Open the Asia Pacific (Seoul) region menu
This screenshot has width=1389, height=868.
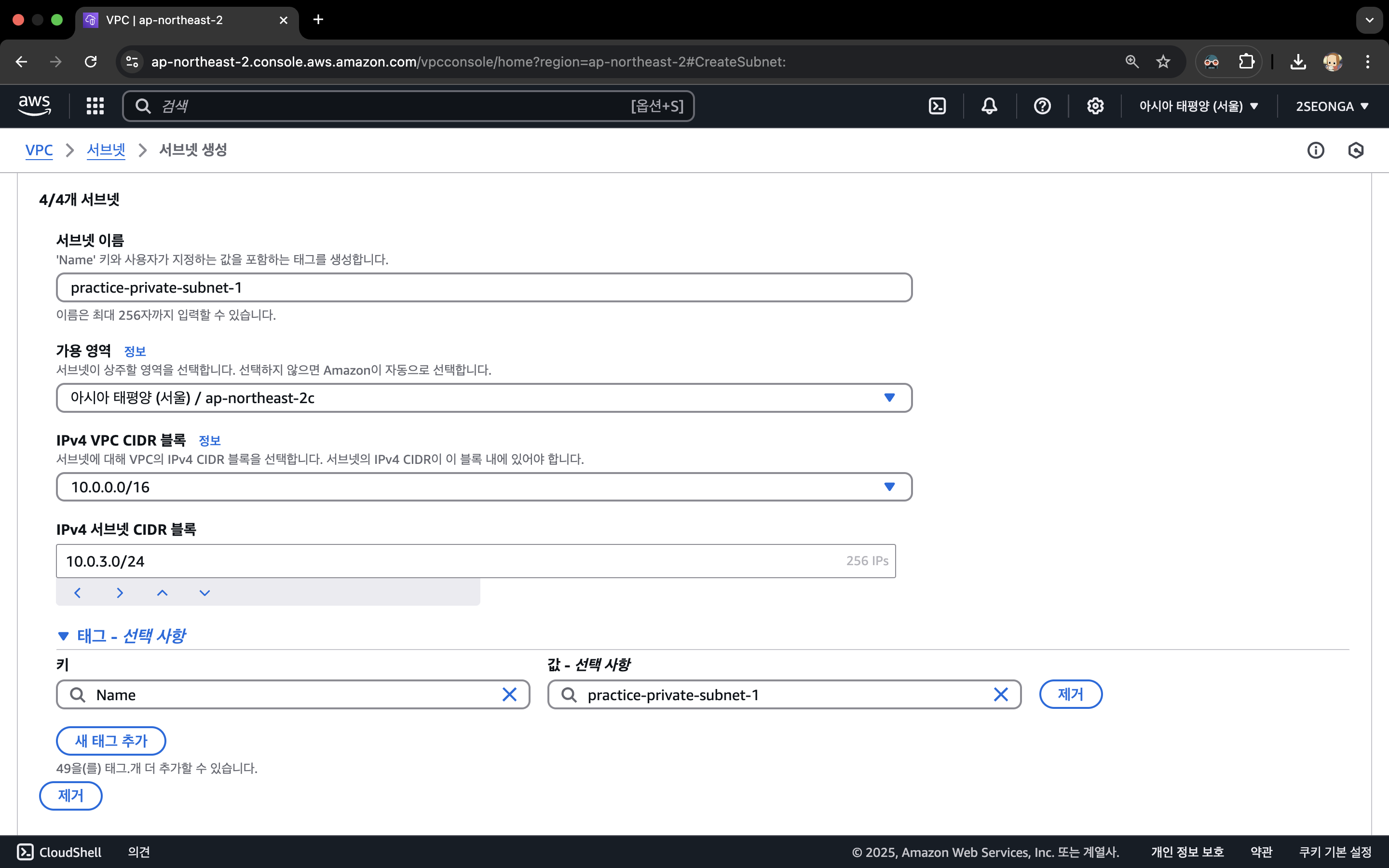[x=1198, y=106]
